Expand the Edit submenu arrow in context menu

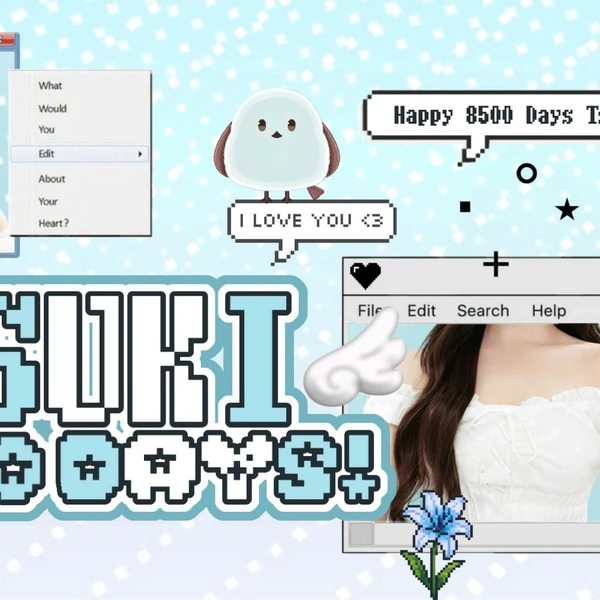click(x=140, y=154)
